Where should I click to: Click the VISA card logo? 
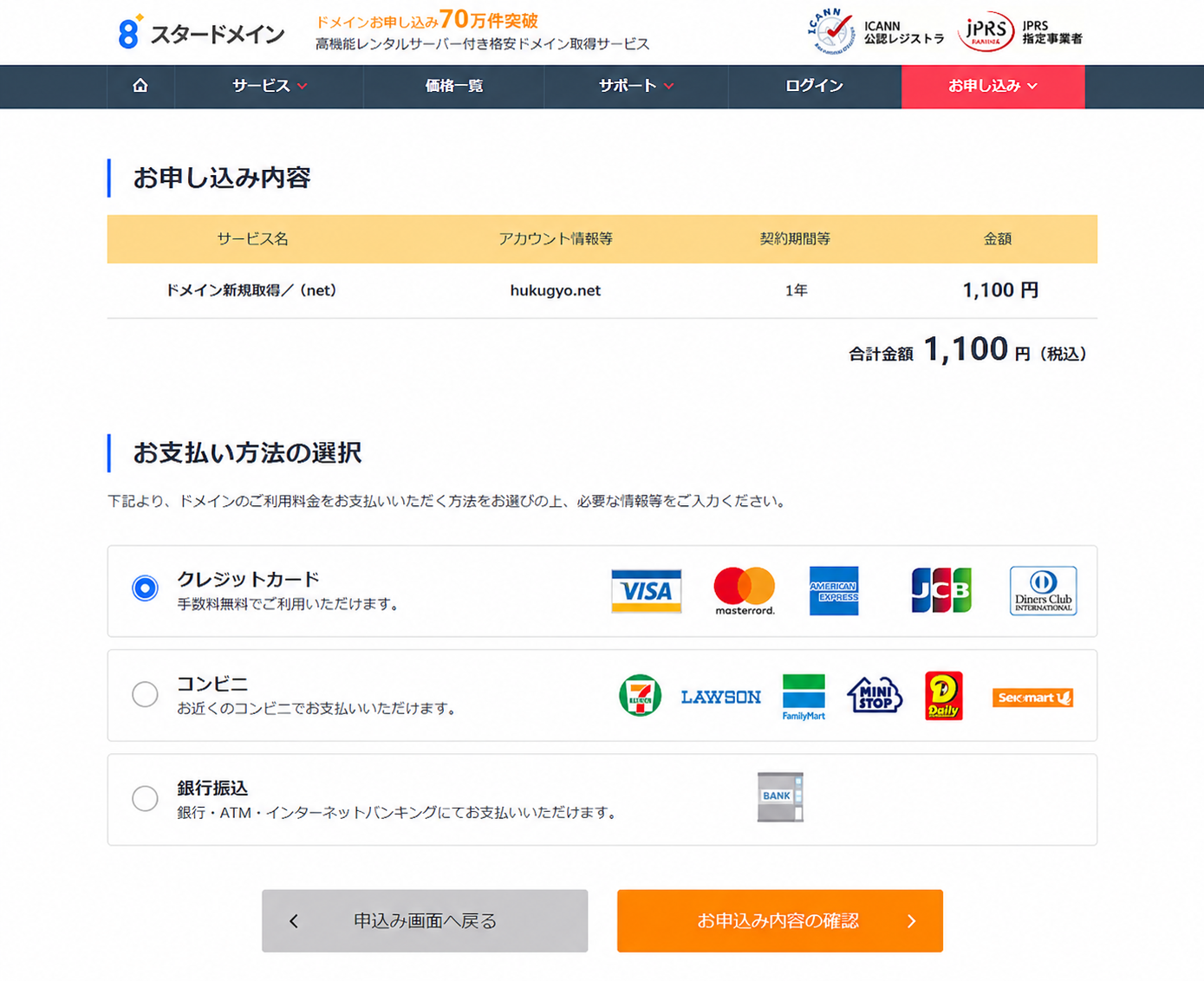[646, 591]
